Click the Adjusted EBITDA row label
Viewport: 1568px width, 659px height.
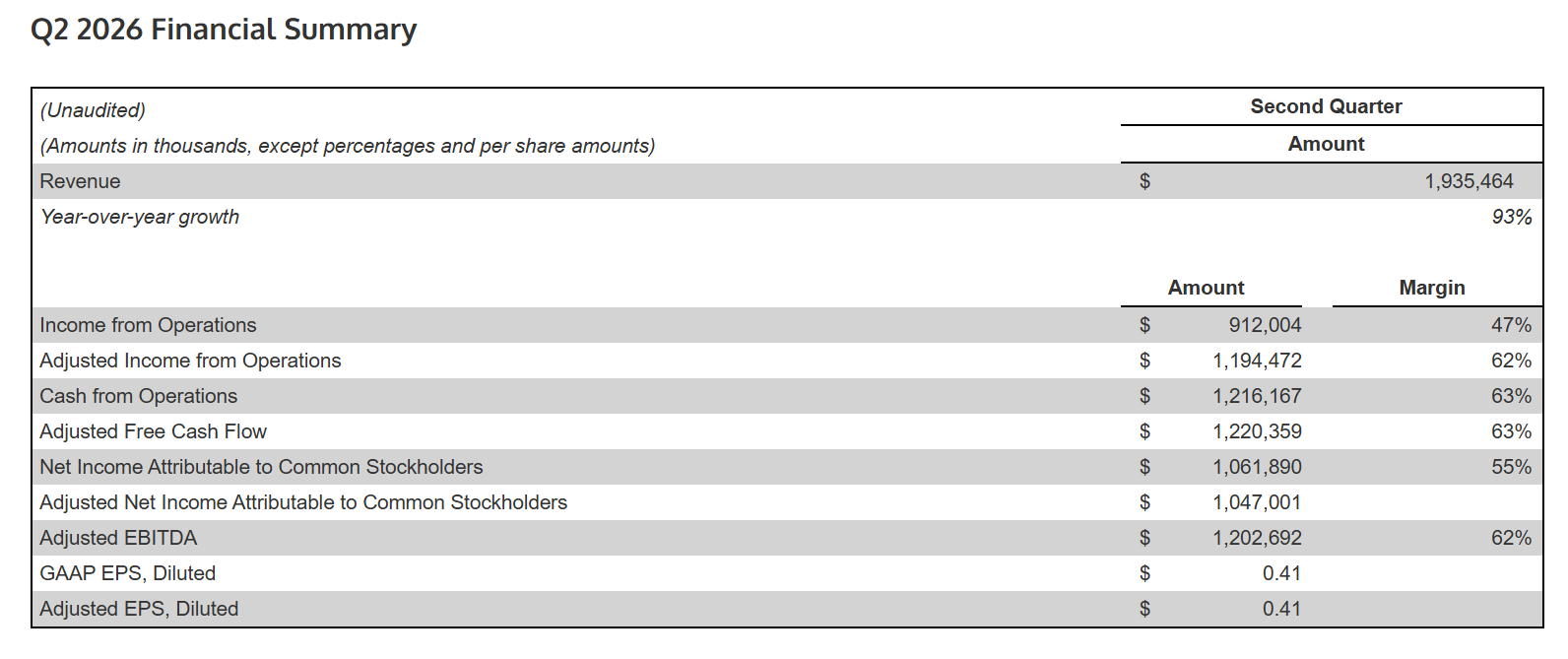click(x=118, y=538)
